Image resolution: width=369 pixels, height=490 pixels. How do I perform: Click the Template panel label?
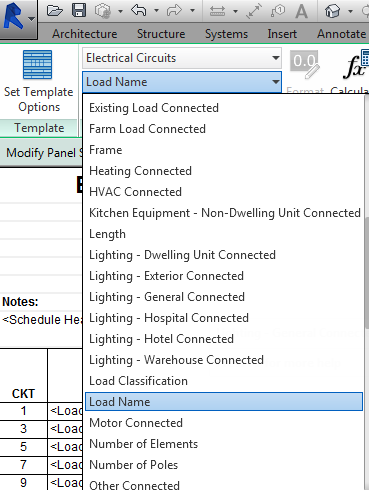39,128
